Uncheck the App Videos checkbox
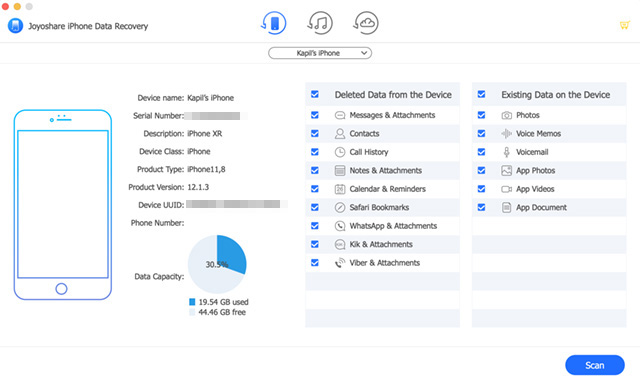This screenshot has width=640, height=382. (482, 189)
